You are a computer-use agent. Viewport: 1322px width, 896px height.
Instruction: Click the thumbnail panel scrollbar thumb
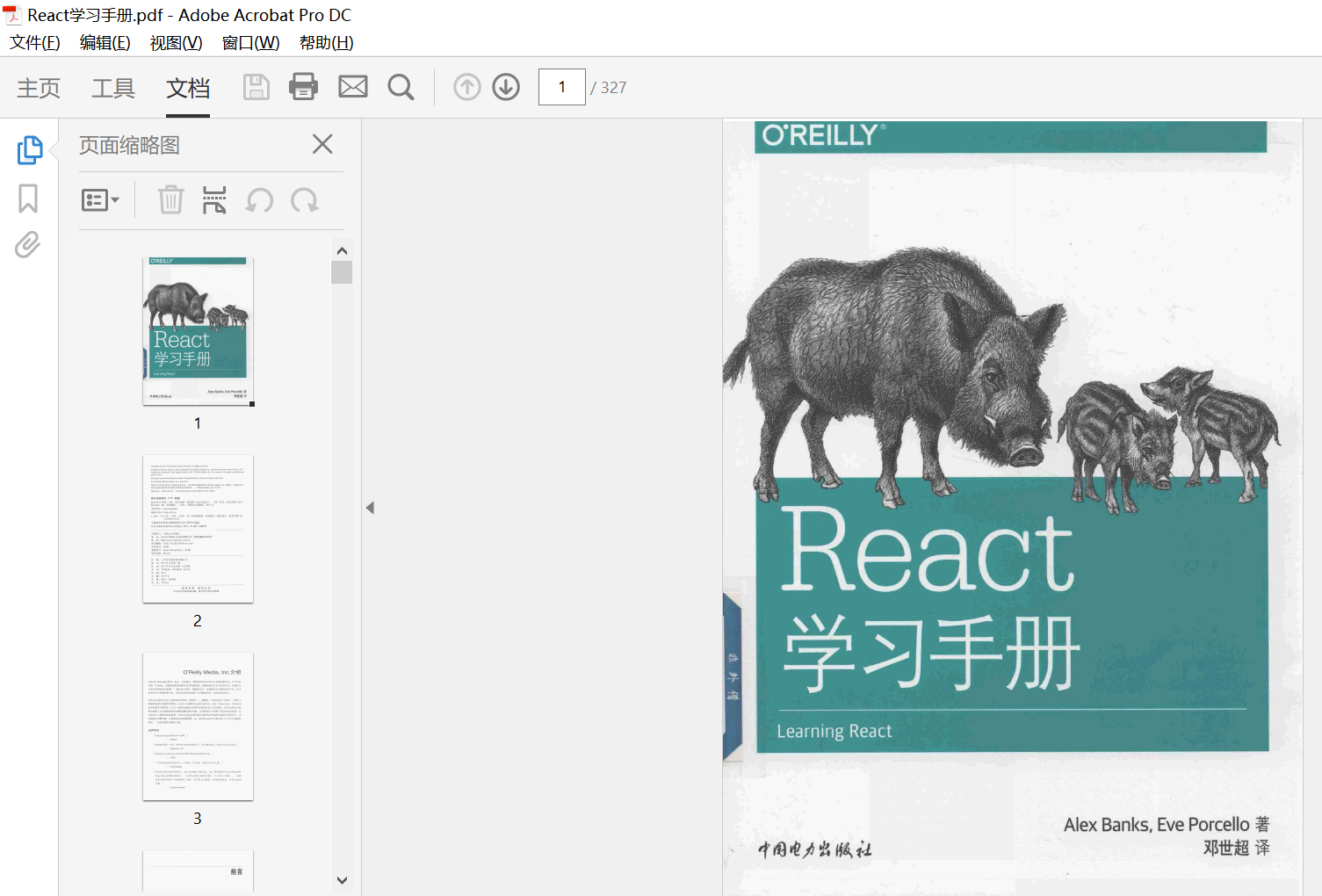tap(342, 272)
